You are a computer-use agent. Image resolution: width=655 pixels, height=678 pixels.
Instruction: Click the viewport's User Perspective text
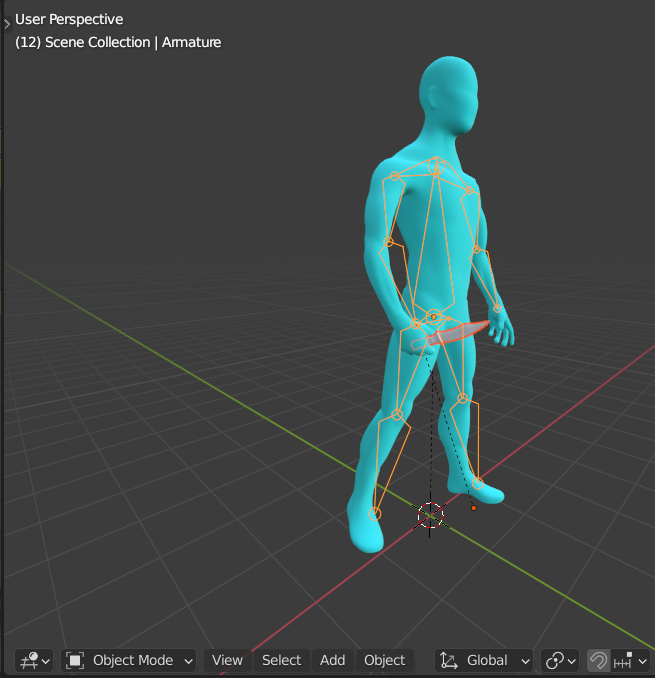(x=69, y=19)
